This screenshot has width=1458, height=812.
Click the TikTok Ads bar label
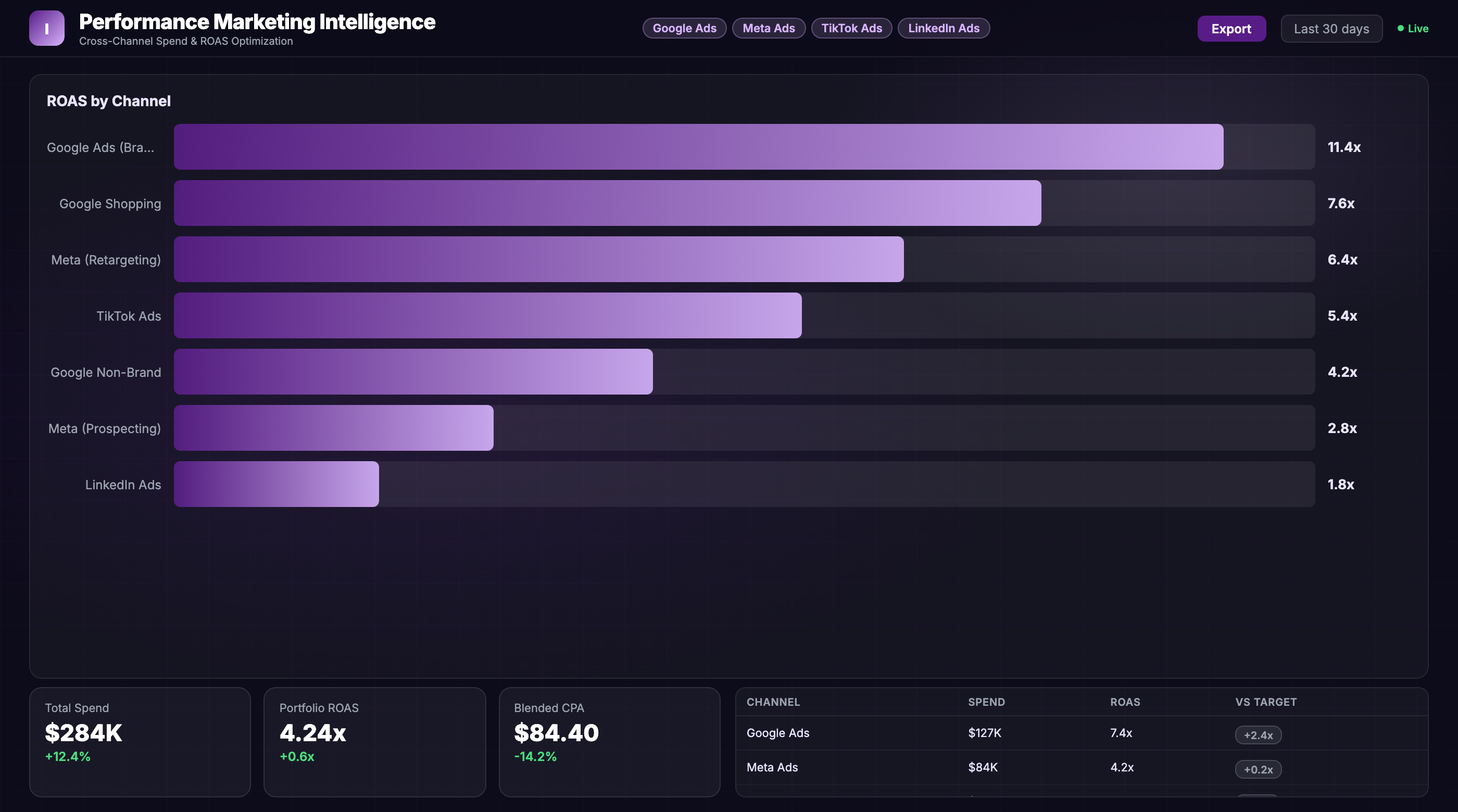(x=129, y=316)
